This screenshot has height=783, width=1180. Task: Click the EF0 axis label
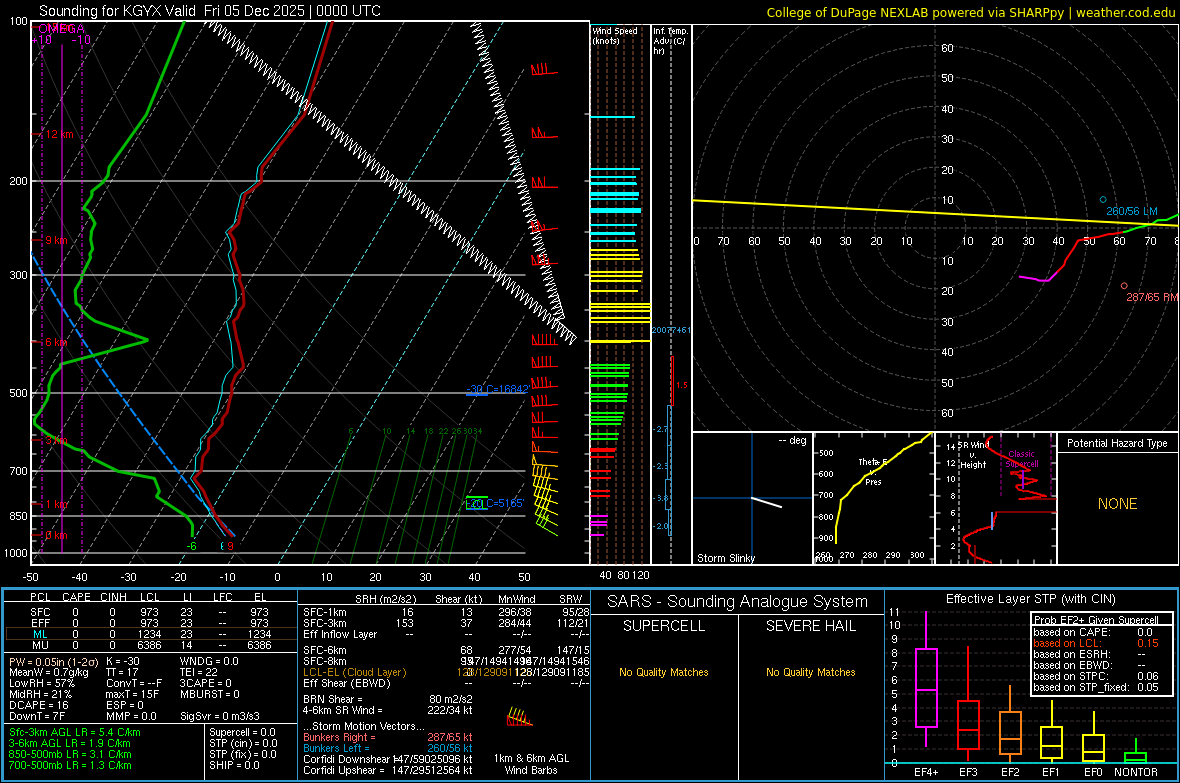1093,772
